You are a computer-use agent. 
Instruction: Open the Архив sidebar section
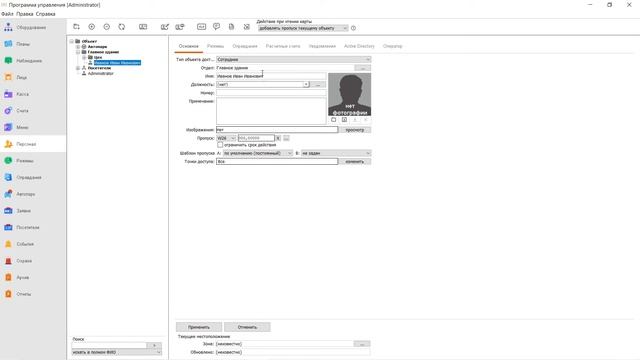pyautogui.click(x=33, y=278)
